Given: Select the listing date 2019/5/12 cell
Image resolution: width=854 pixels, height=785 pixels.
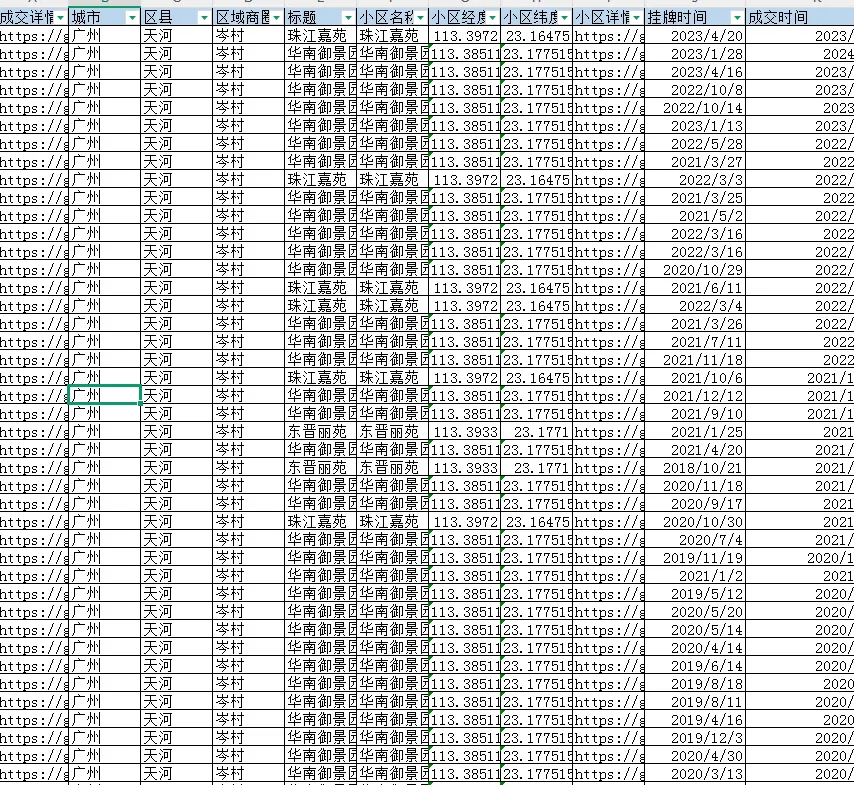Looking at the screenshot, I should [x=695, y=593].
